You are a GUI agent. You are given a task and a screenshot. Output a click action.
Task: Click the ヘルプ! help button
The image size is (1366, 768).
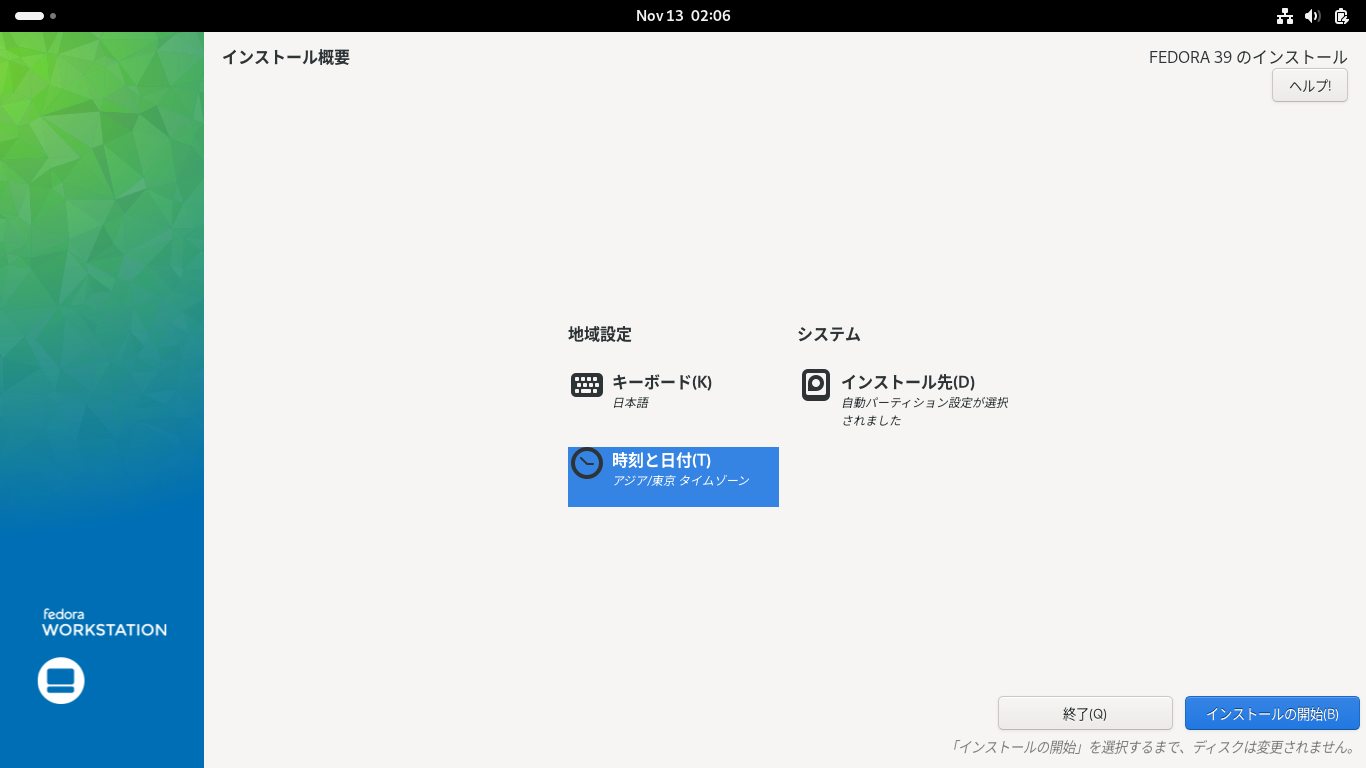[1310, 85]
